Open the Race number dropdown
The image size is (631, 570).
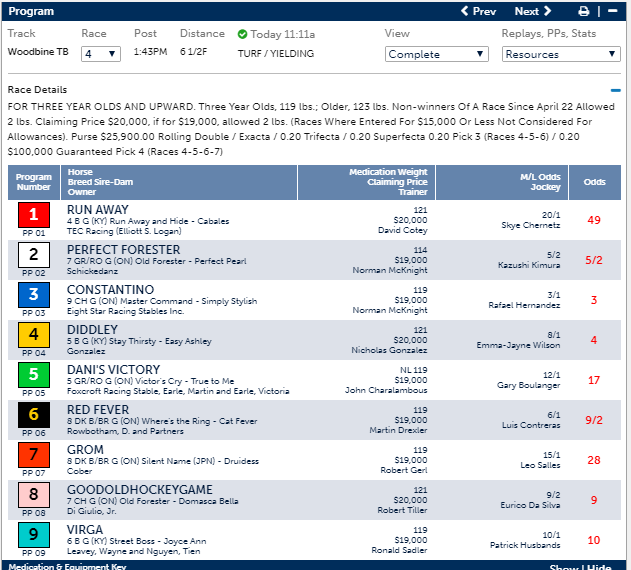[101, 54]
